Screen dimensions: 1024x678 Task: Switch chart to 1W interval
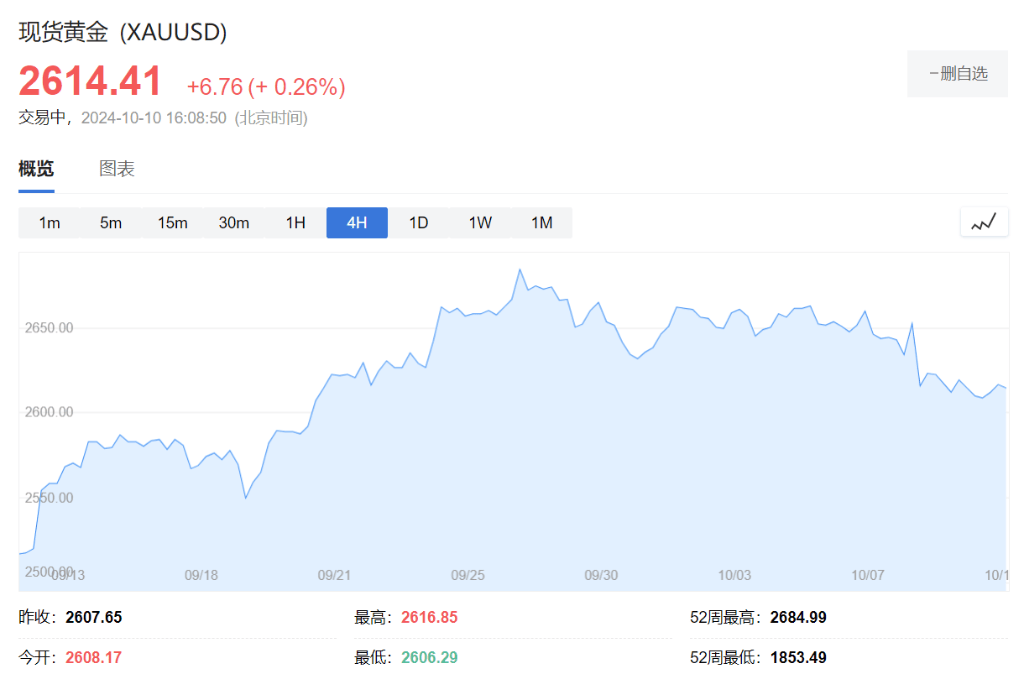[x=480, y=223]
